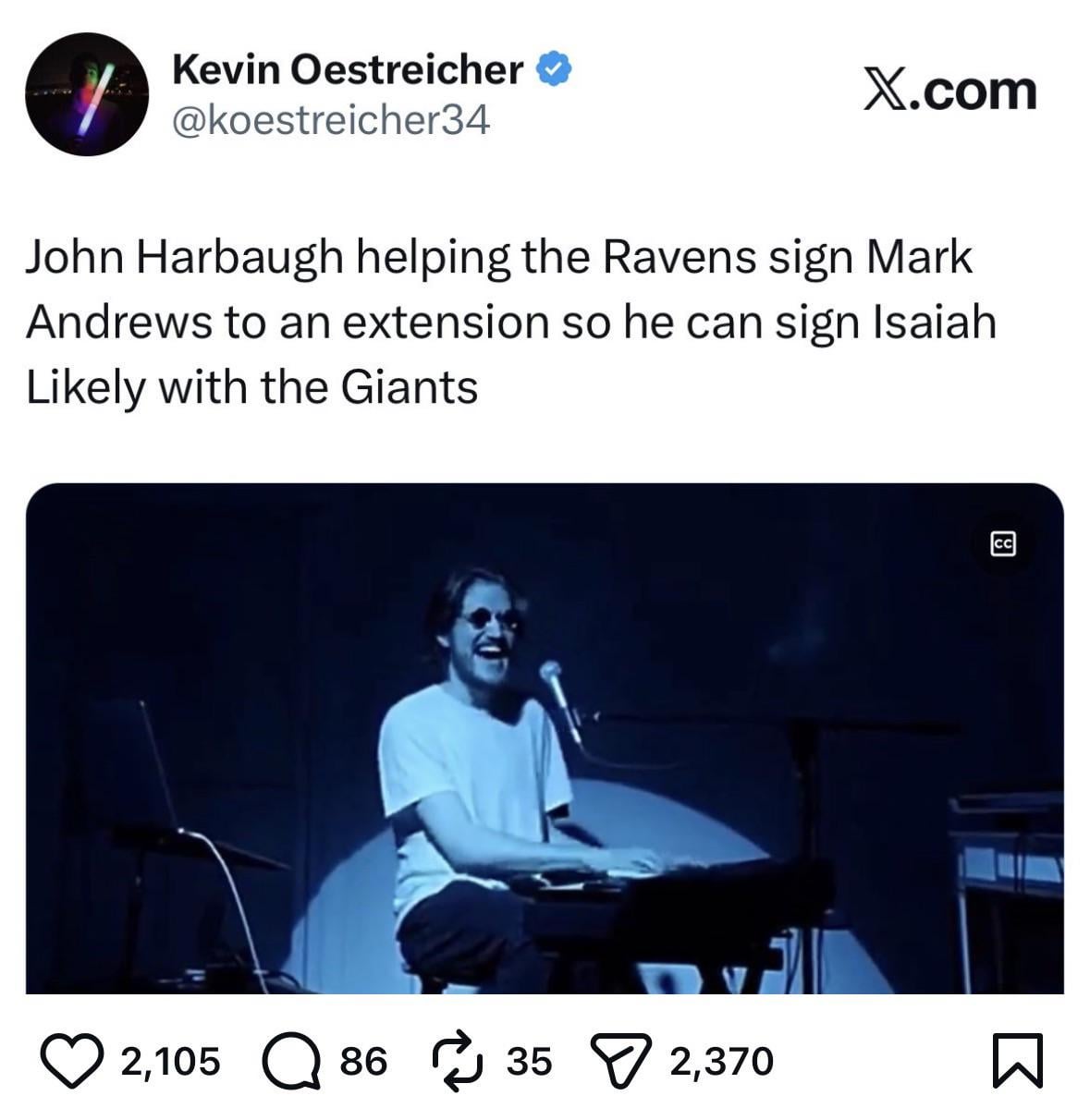View the 35 reposts count
Screen dimensions: 1090x1120
529,1061
